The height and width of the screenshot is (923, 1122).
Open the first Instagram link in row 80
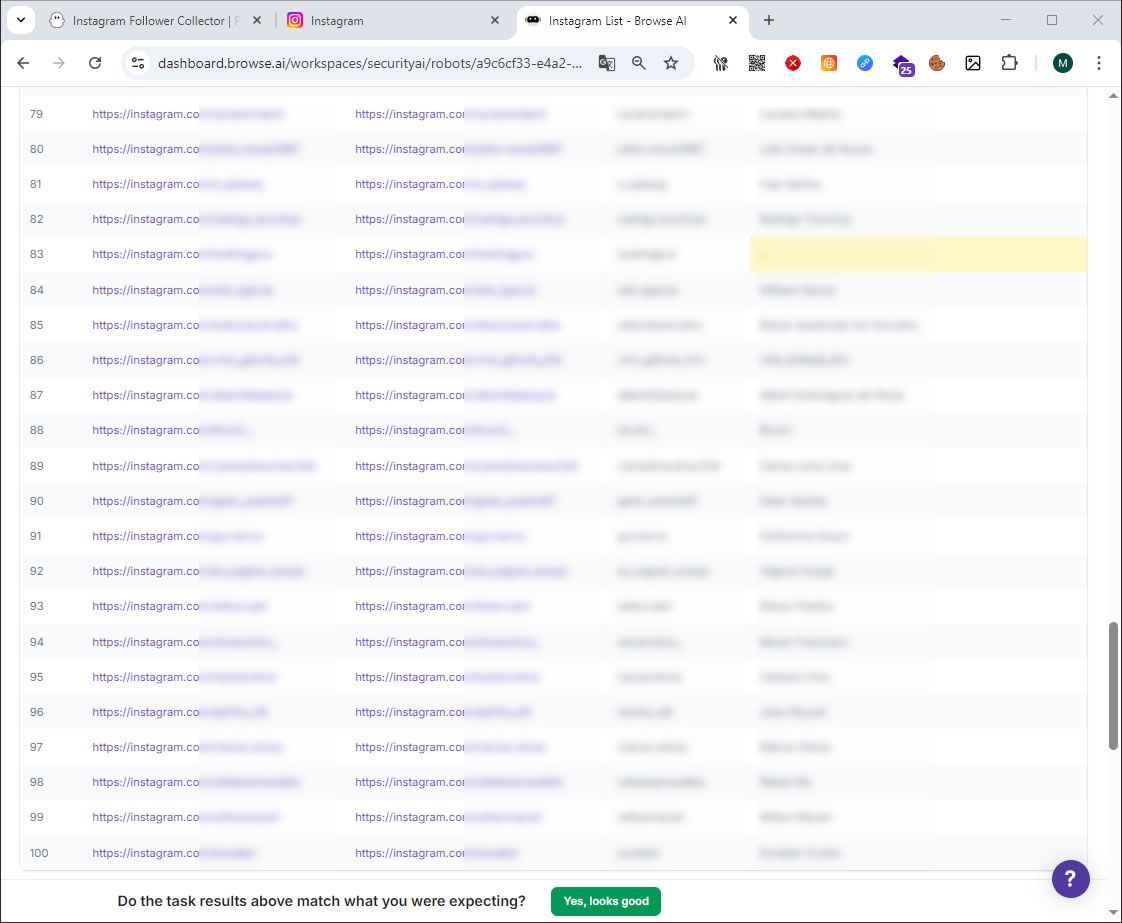[x=195, y=149]
